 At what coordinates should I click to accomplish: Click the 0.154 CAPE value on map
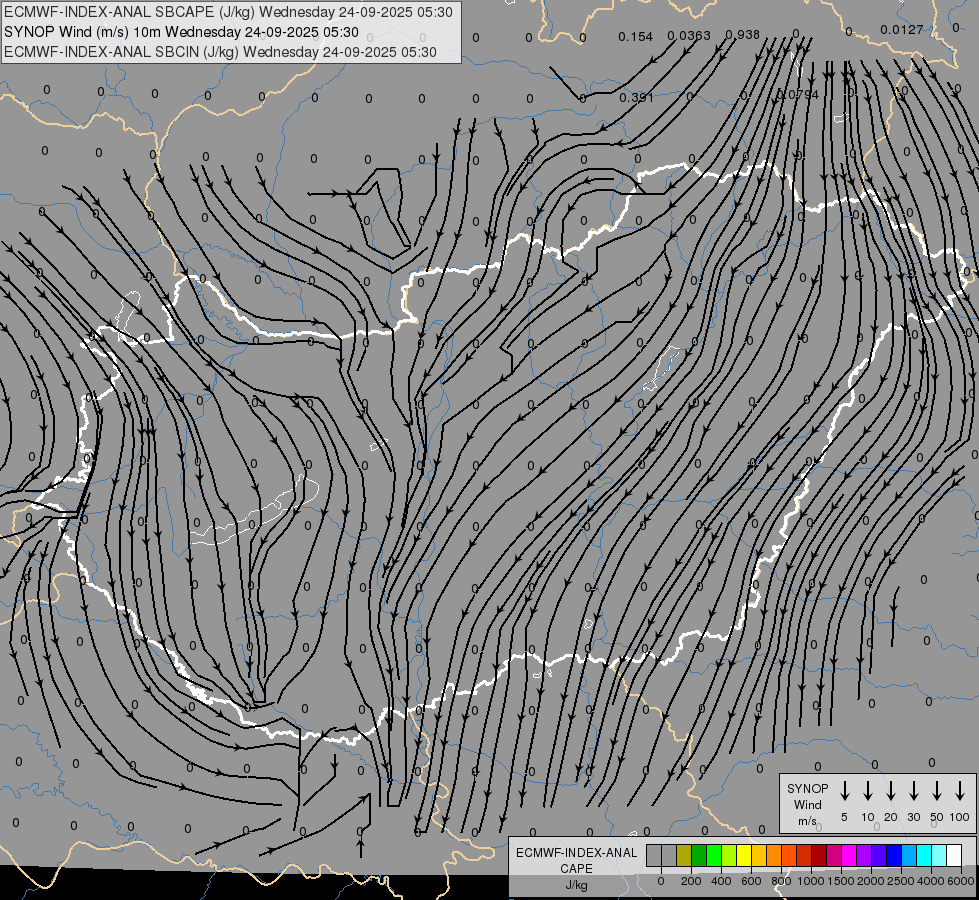tap(636, 37)
